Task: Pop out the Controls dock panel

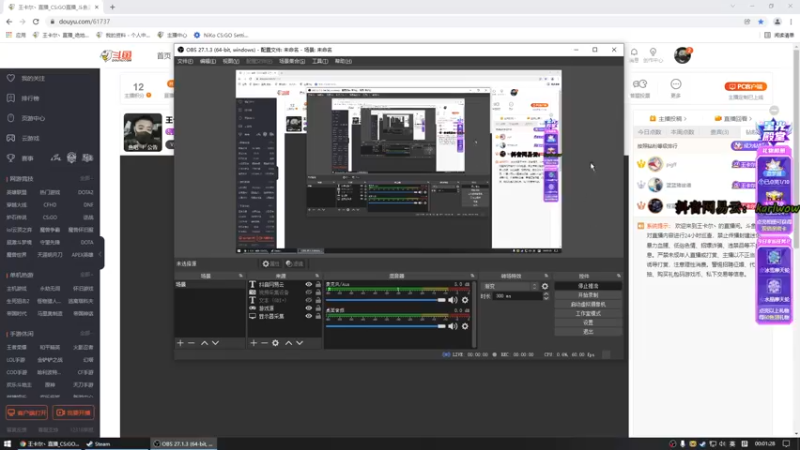Action: tap(618, 276)
